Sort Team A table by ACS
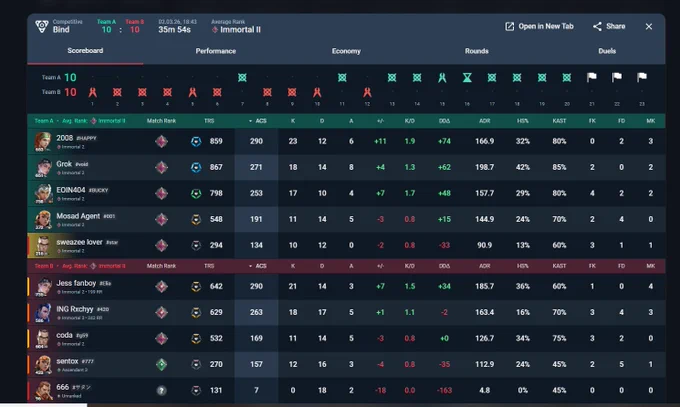The width and height of the screenshot is (680, 407). point(258,121)
